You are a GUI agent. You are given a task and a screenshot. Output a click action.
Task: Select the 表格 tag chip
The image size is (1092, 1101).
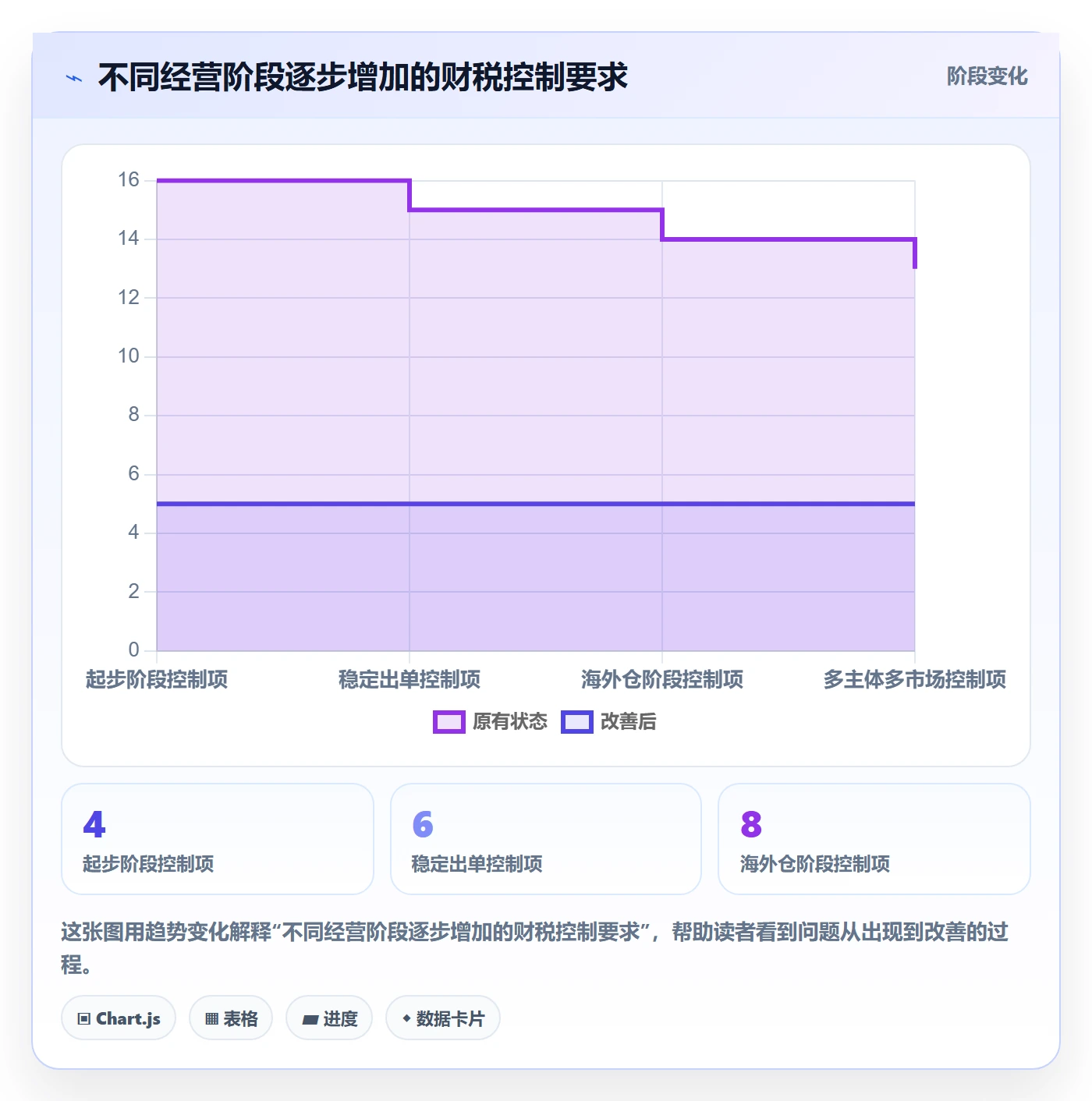tap(231, 1018)
